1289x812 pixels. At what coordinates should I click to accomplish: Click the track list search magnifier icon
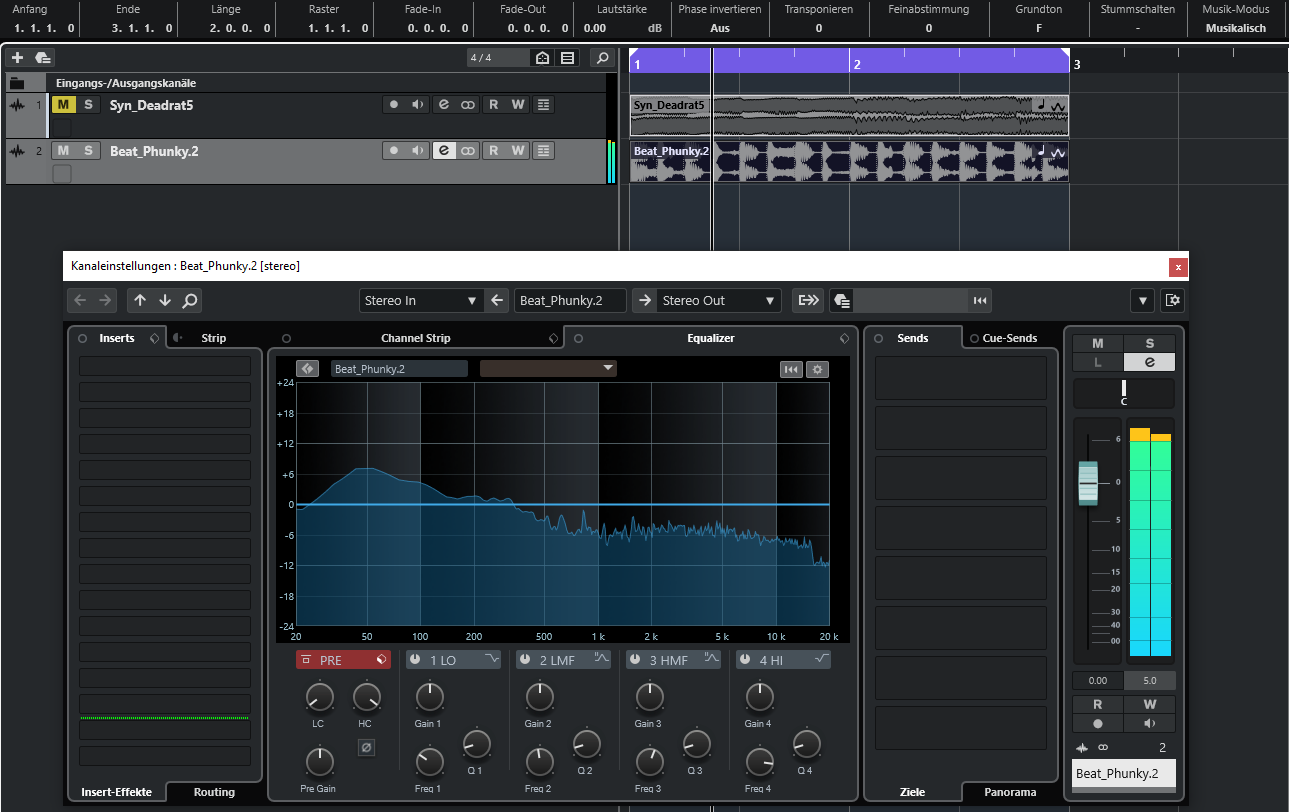point(601,58)
